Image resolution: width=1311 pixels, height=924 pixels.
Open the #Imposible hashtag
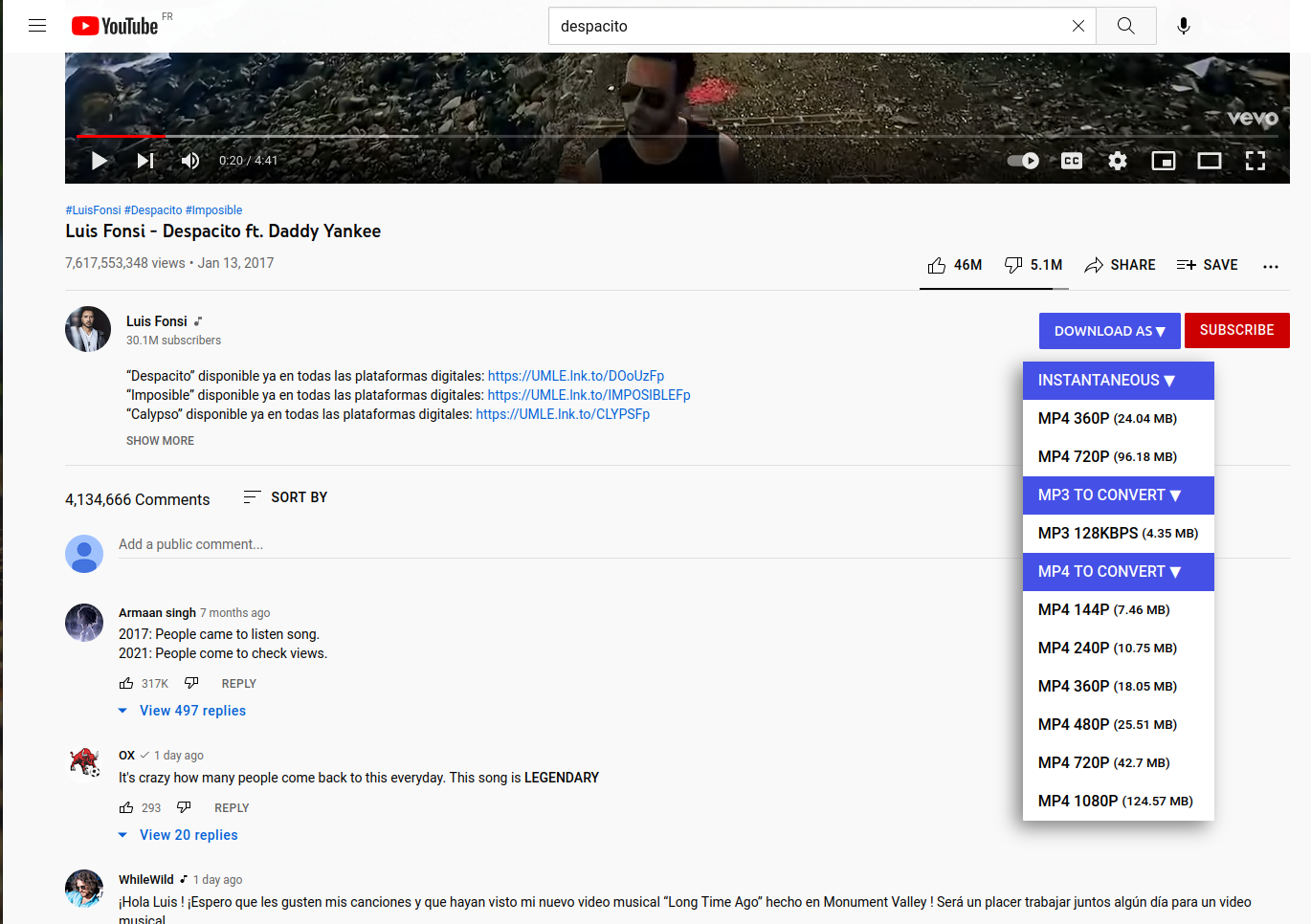[x=214, y=210]
